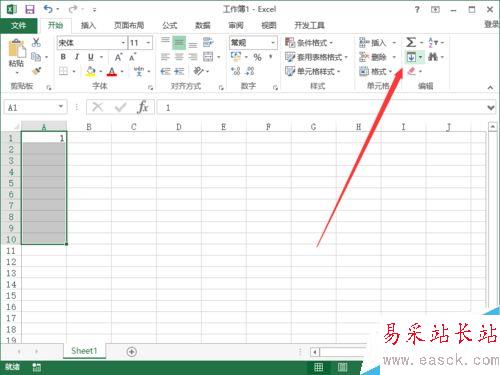
Task: Click the Paste clipboard icon
Action: pyautogui.click(x=17, y=48)
